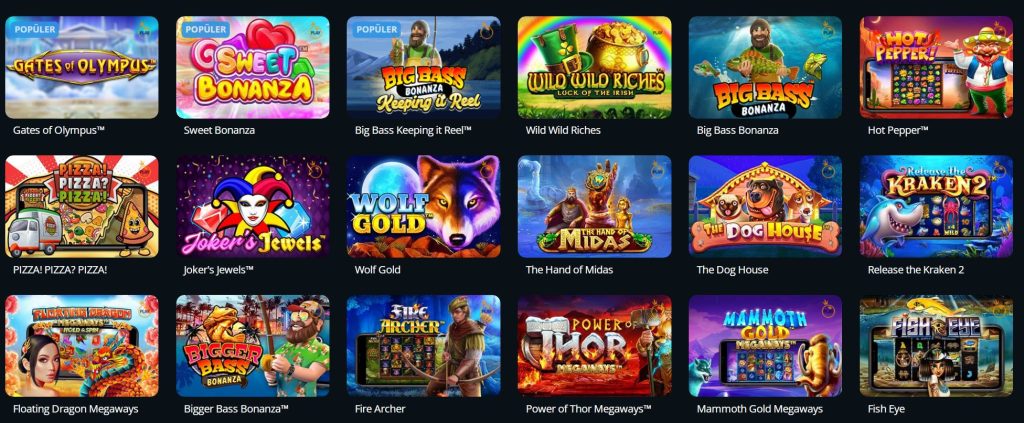Open the Hot Pepper game tile

coord(936,67)
